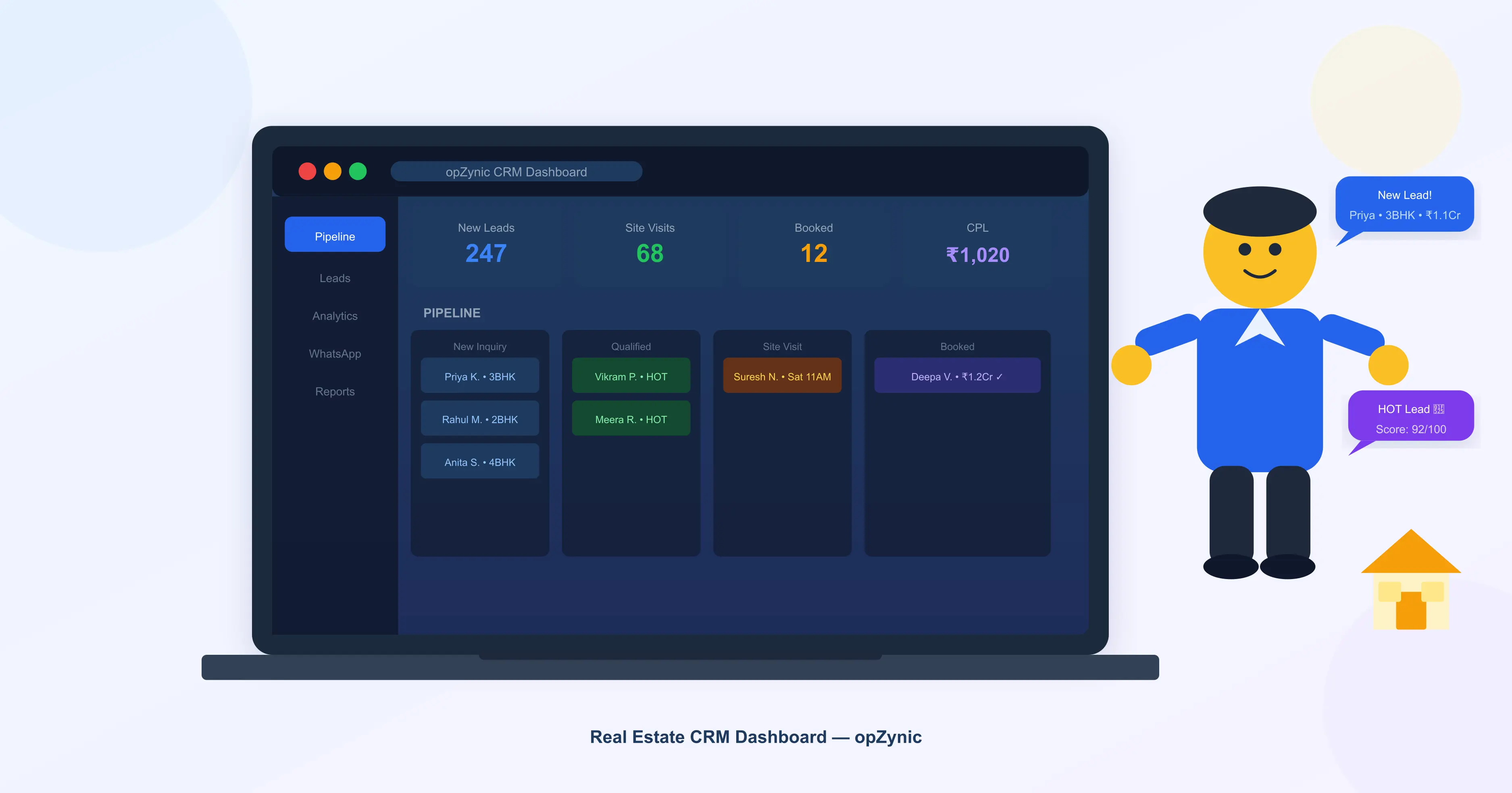Viewport: 1512px width, 793px height.
Task: Click the CPL stat card
Action: 977,243
